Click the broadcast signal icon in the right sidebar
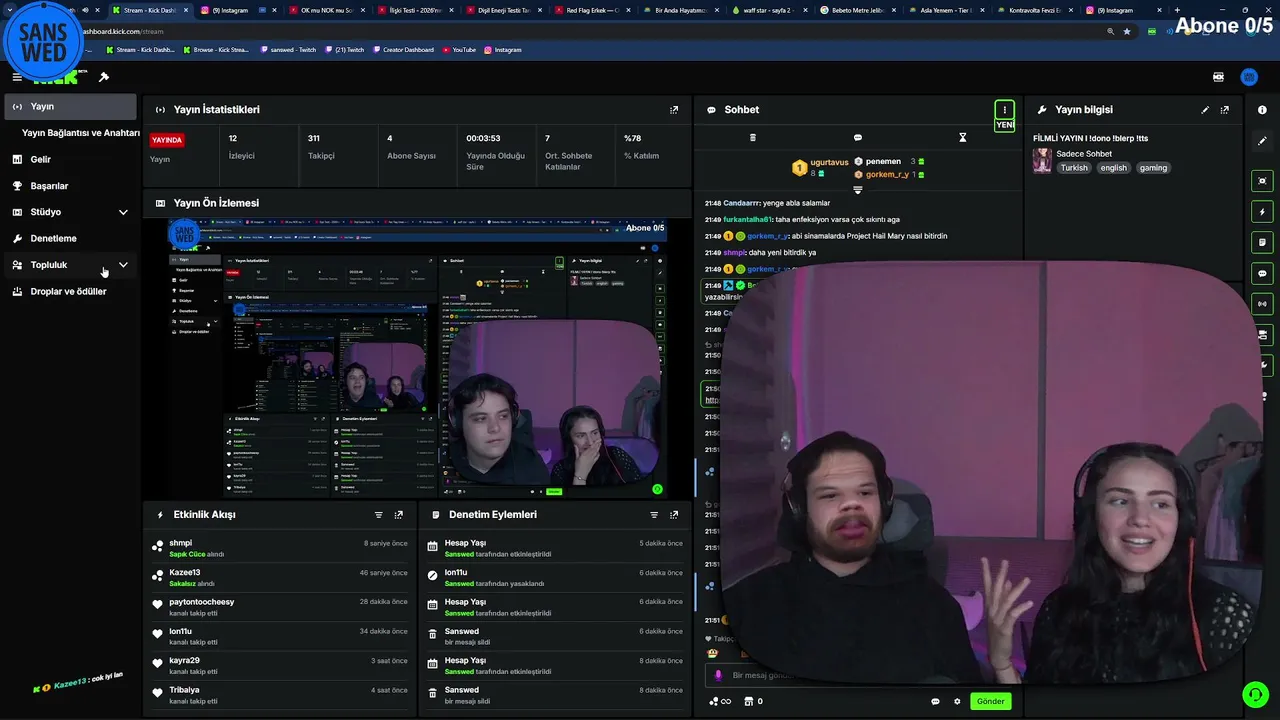Image resolution: width=1280 pixels, height=720 pixels. coord(1262,303)
